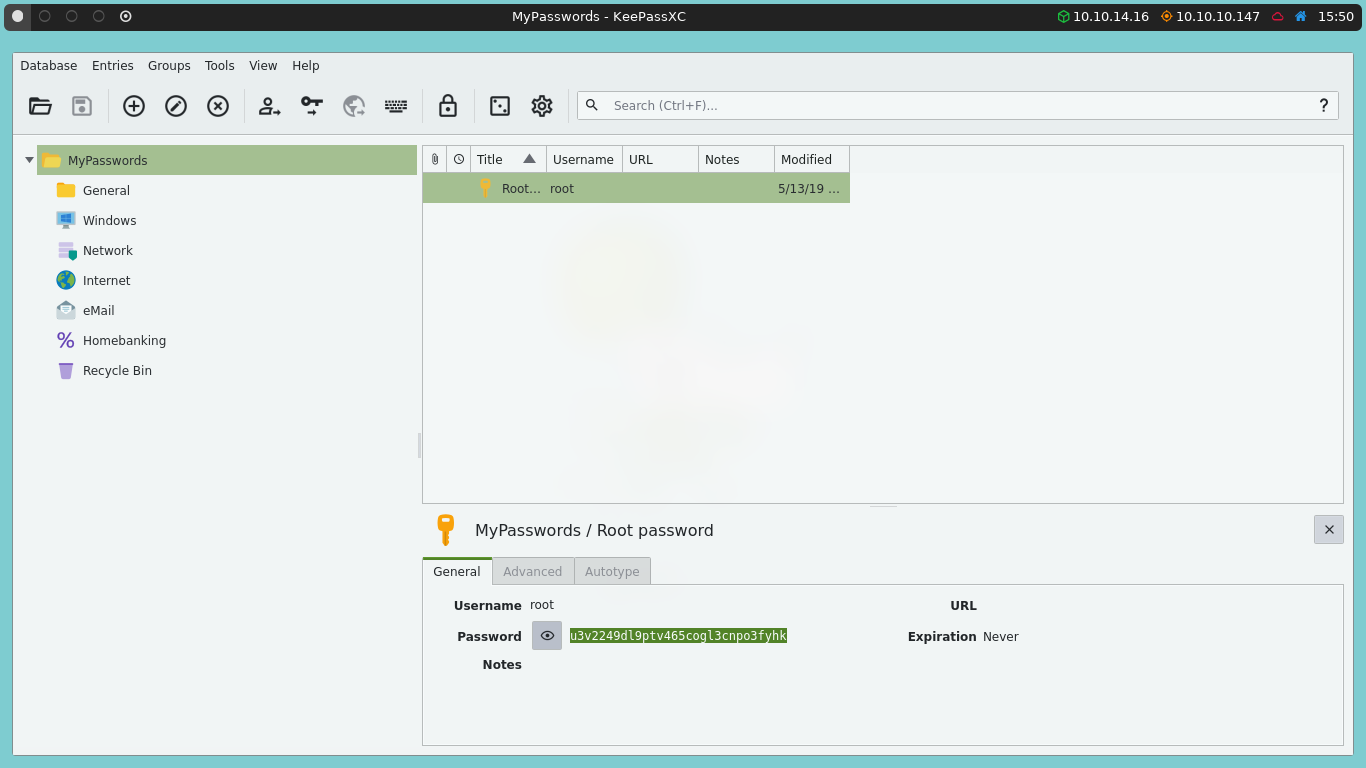Copy username to clipboard toolbar icon
The height and width of the screenshot is (768, 1366).
[x=270, y=106]
